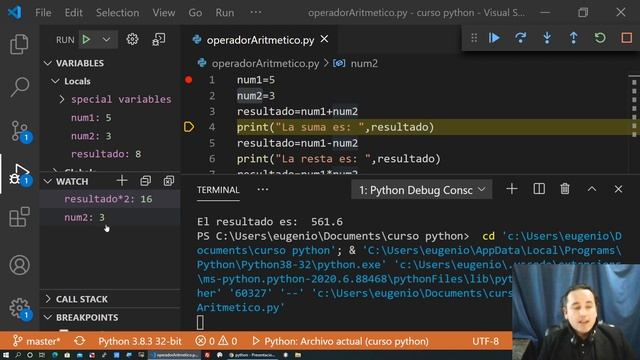Click the editor minimap scrollbar
640x360 pixels.
click(633, 108)
